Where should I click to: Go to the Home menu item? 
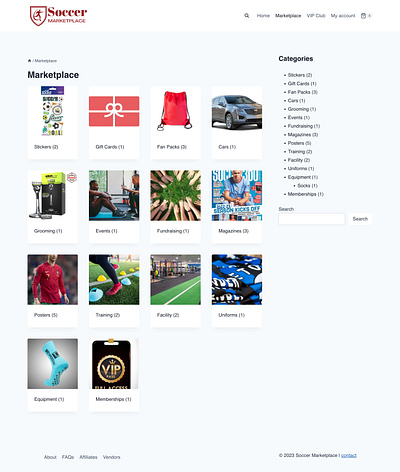tap(263, 16)
